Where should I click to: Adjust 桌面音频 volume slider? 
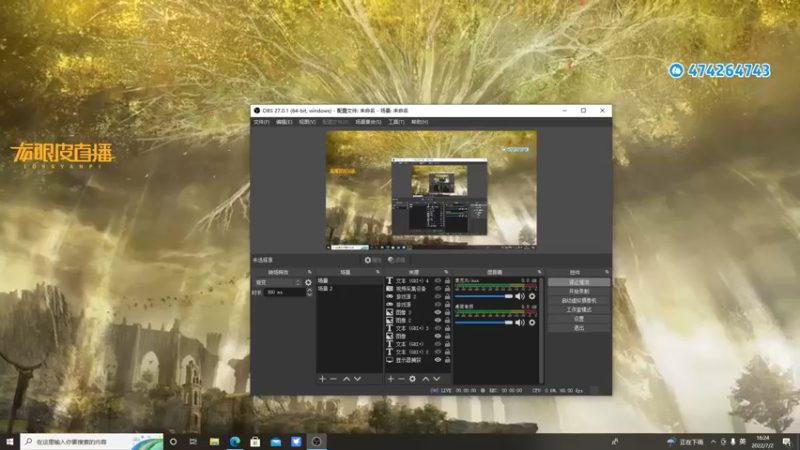pos(484,322)
